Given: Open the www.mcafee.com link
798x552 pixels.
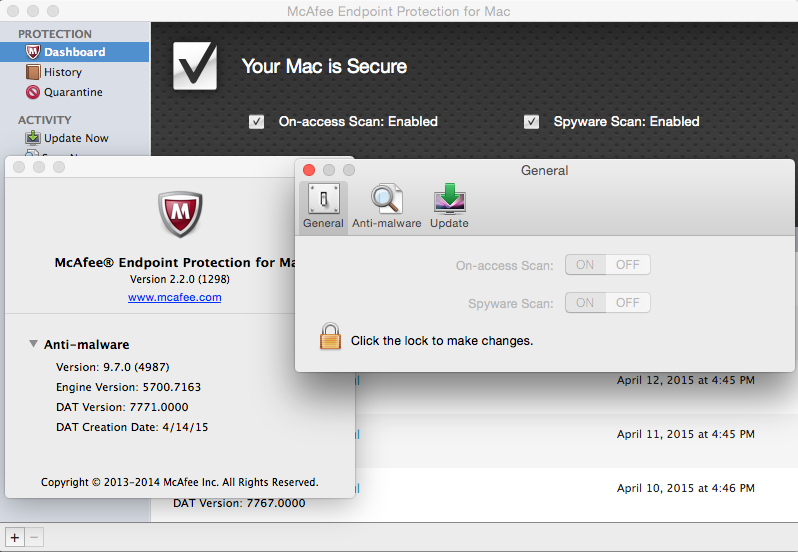Looking at the screenshot, I should [175, 297].
